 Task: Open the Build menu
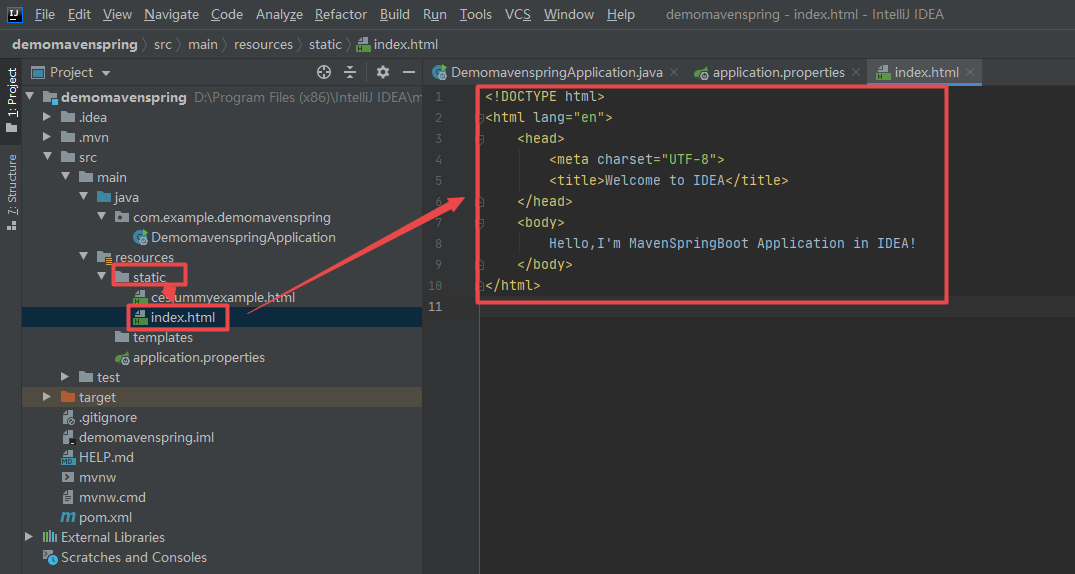click(395, 14)
